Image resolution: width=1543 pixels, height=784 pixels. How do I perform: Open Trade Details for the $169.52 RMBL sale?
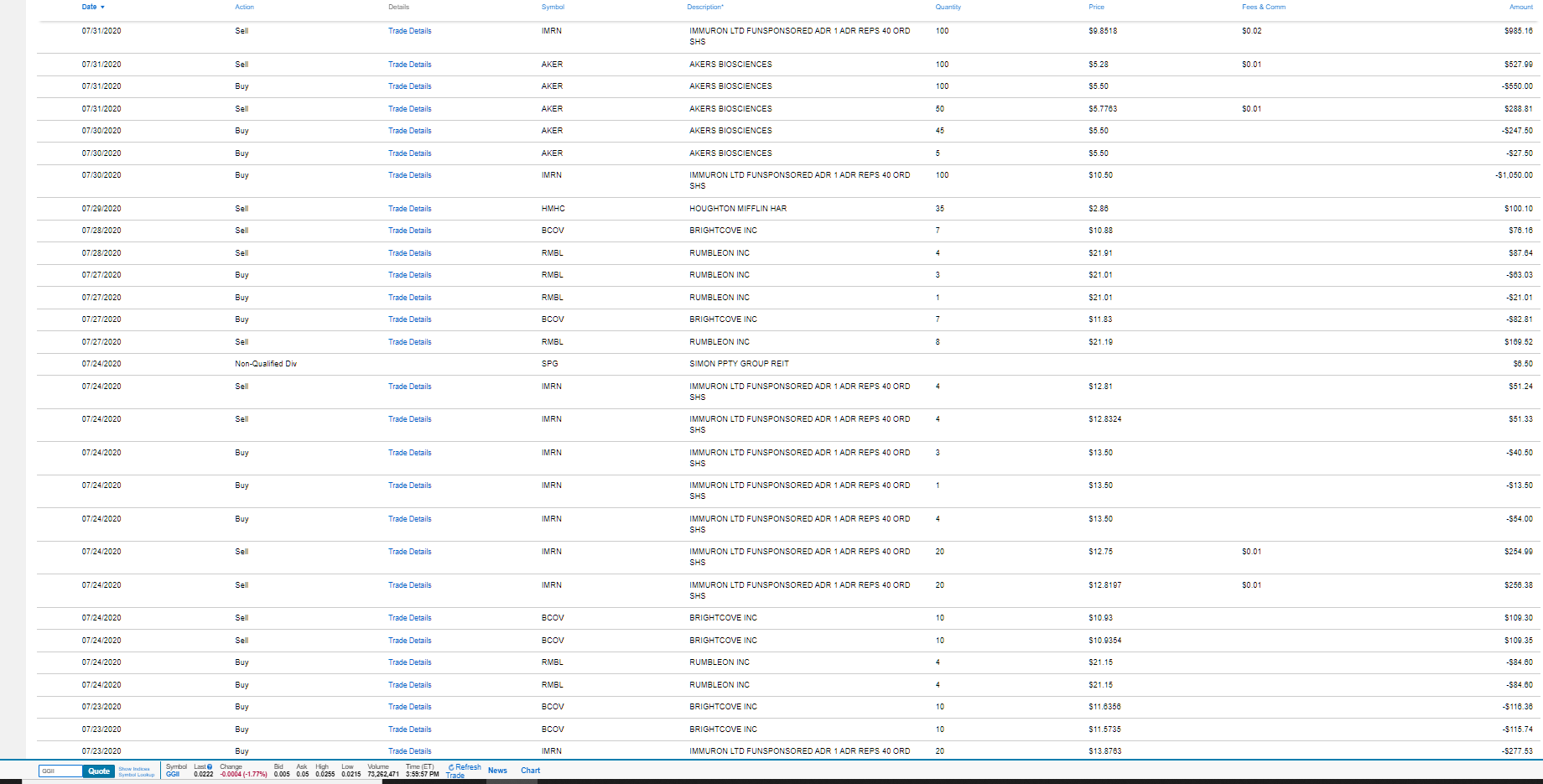coord(409,342)
